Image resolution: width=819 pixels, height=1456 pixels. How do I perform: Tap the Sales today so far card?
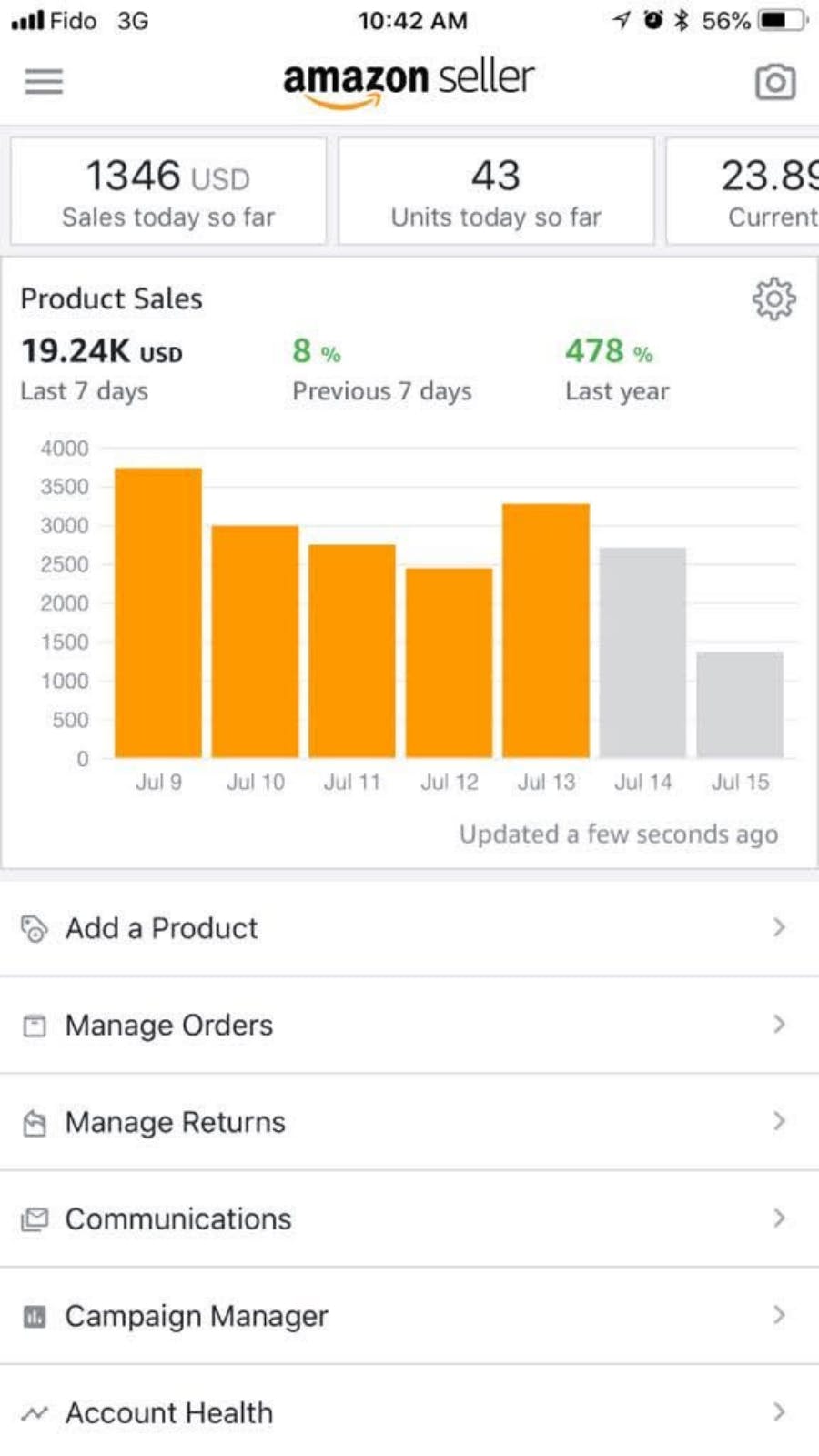pos(168,191)
